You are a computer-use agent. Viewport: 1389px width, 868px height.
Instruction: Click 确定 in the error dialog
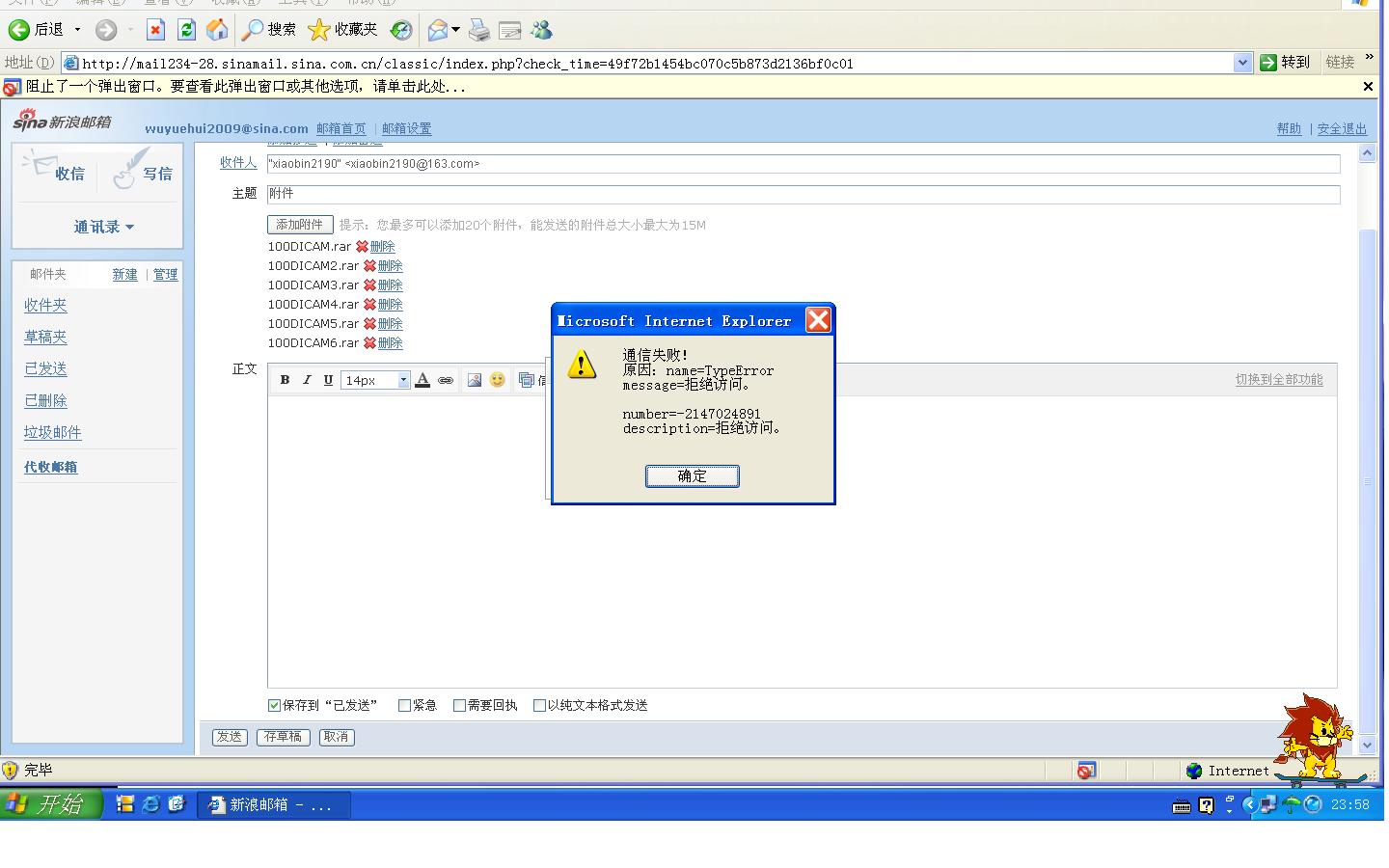(693, 476)
